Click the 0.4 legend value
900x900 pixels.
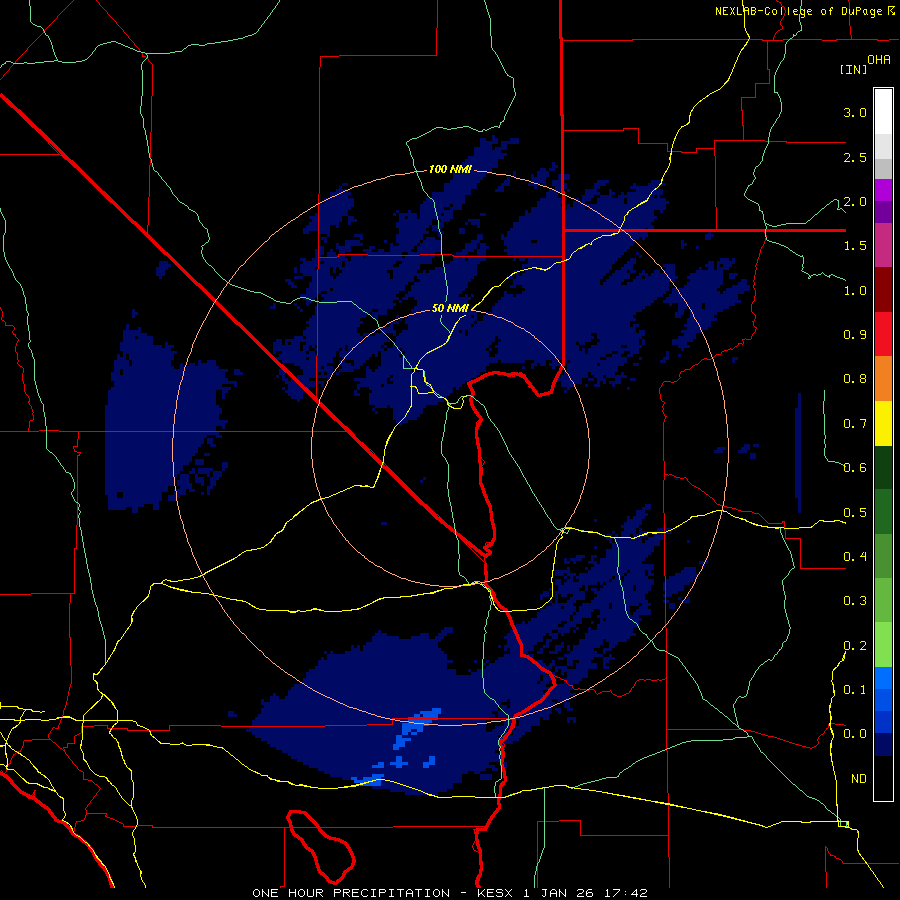855,556
